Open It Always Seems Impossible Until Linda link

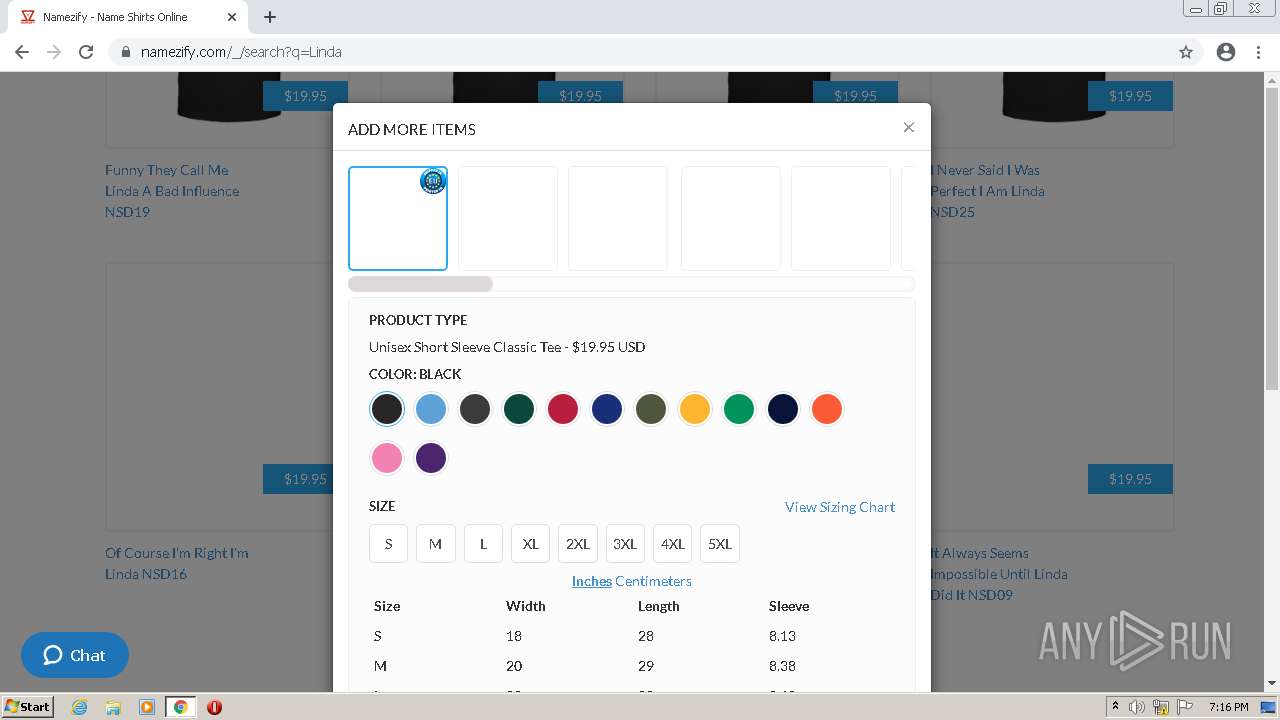coord(998,574)
